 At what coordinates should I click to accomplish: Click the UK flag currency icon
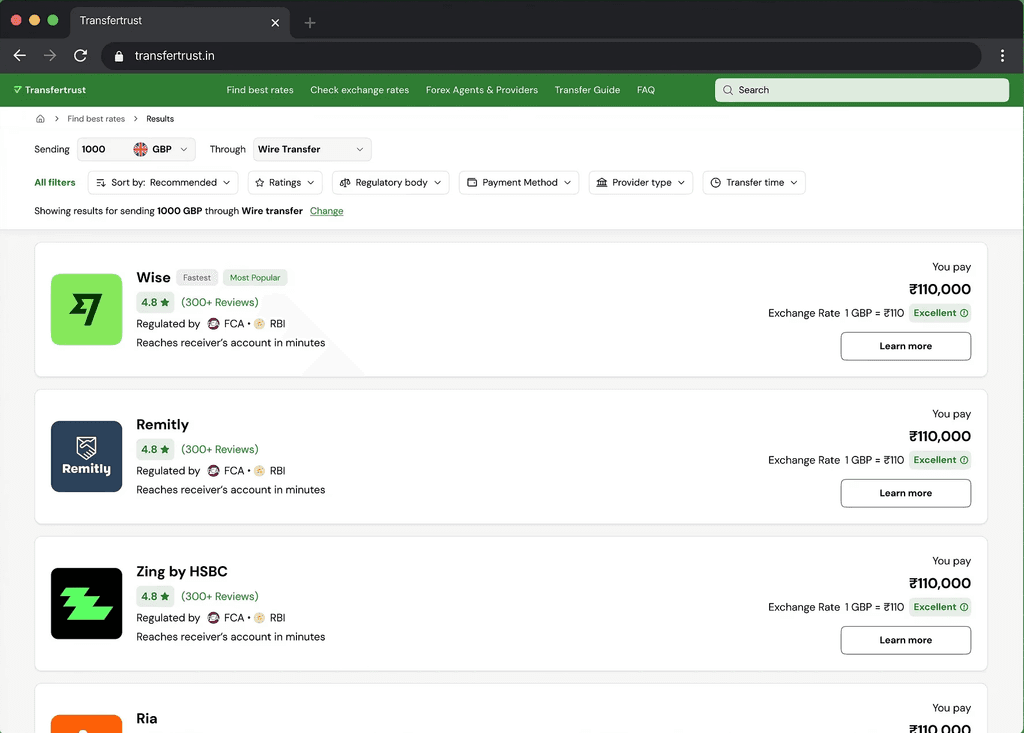tap(140, 150)
